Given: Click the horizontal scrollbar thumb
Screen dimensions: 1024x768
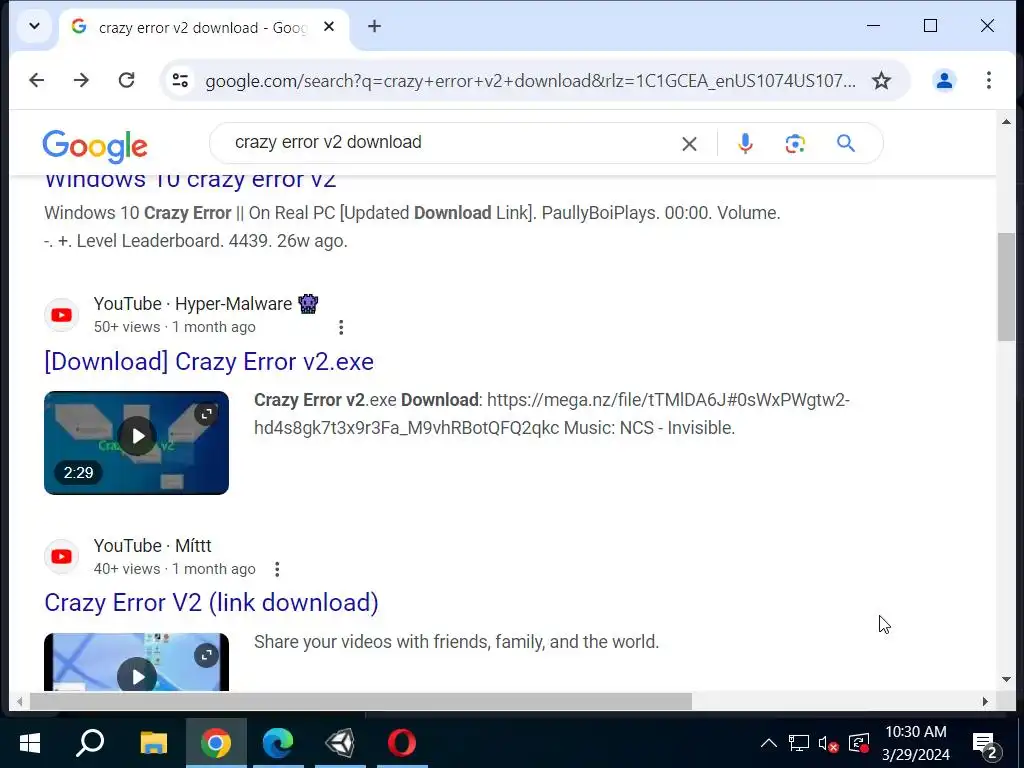Looking at the screenshot, I should 360,701.
